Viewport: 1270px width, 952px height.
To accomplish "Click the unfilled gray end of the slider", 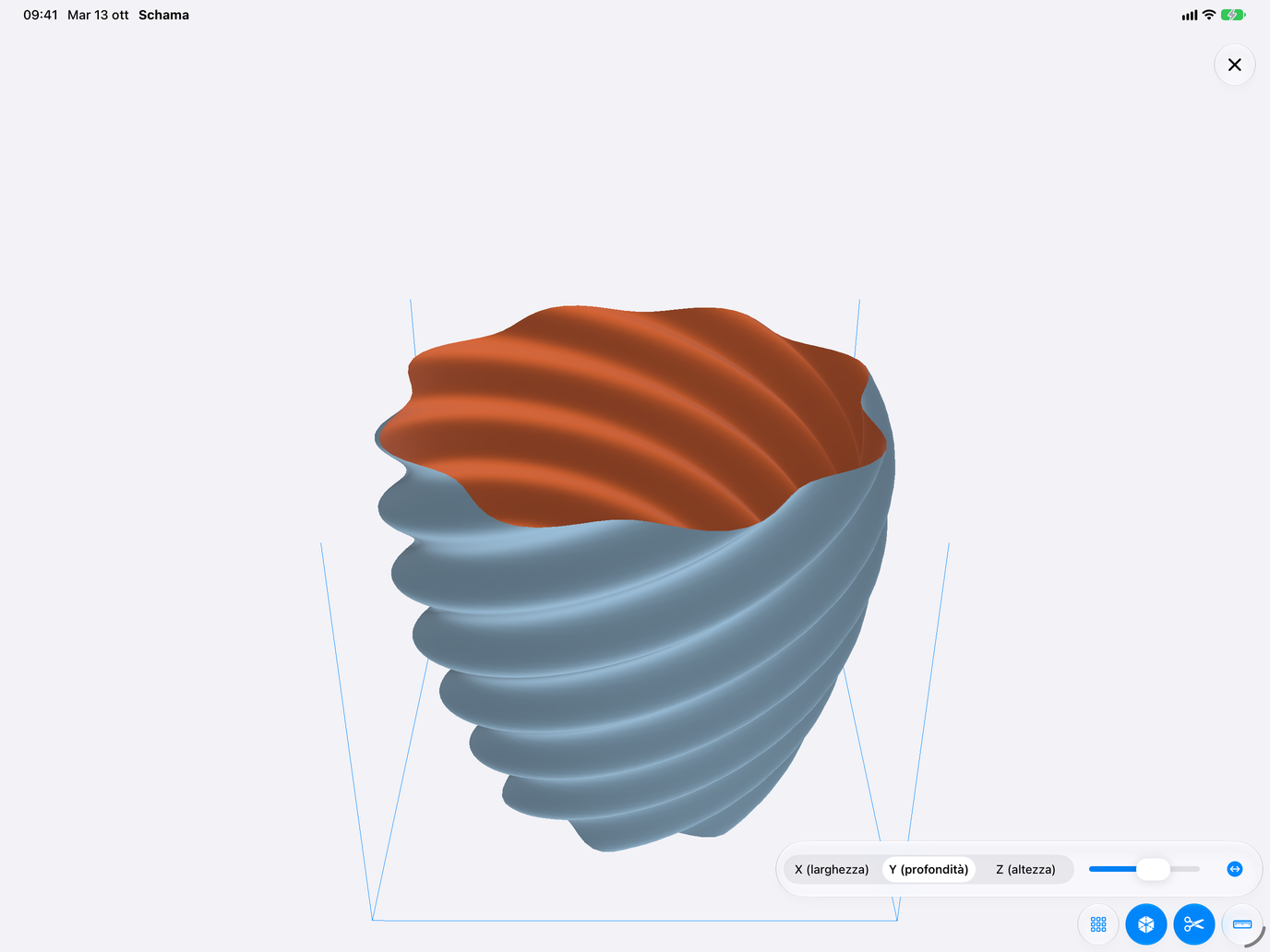I will pyautogui.click(x=1185, y=869).
